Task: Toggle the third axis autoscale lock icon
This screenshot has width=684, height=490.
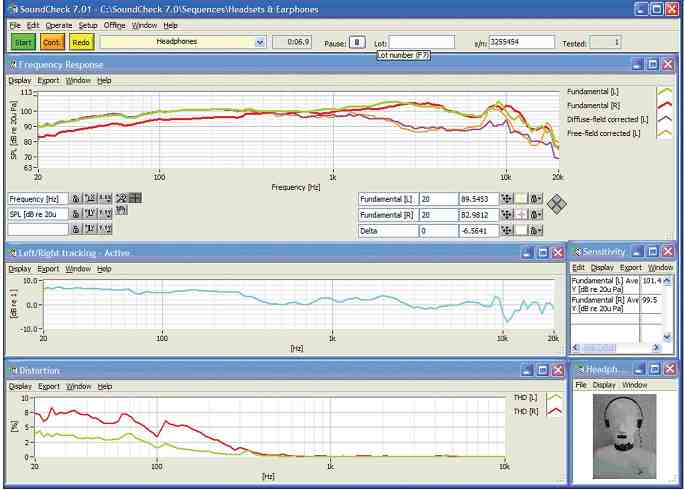Action: pyautogui.click(x=76, y=229)
